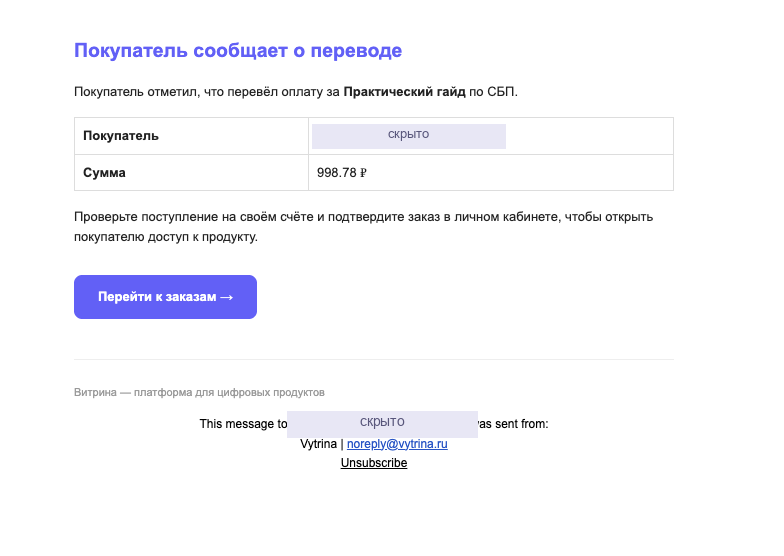Click the paragraph starting 'Проверьте поступление'
This screenshot has height=556, width=784.
tap(364, 226)
